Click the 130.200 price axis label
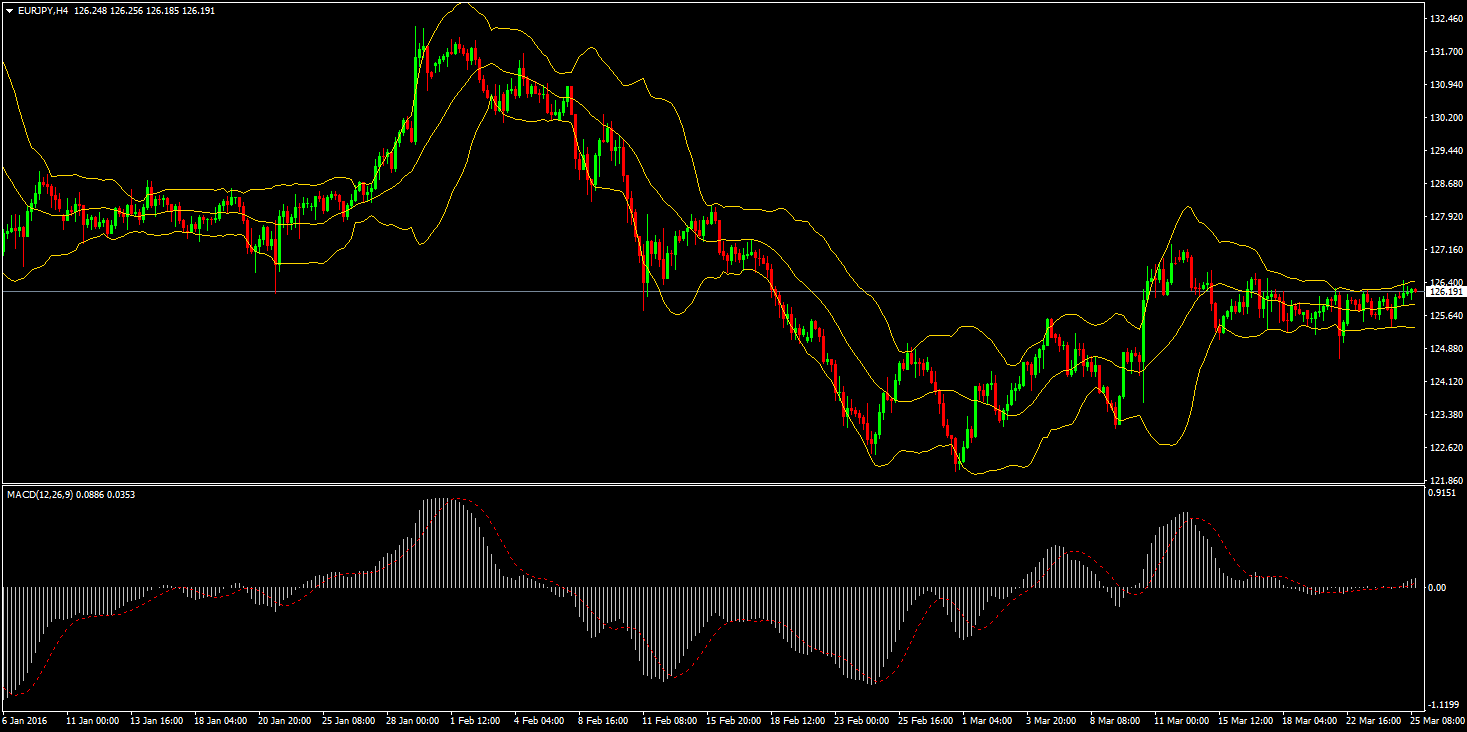Viewport: 1467px width, 732px height. [x=1445, y=118]
